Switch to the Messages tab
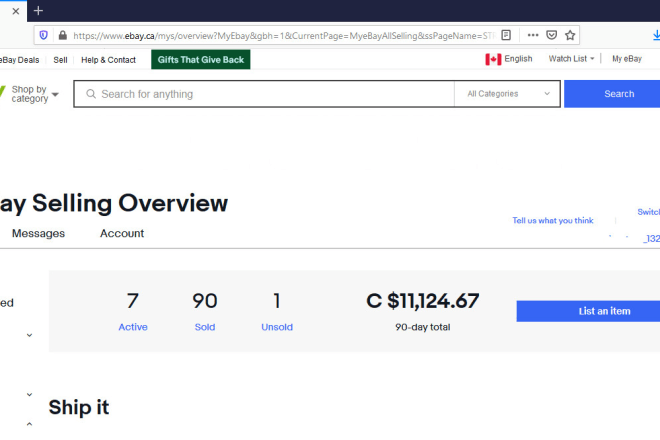Image resolution: width=660 pixels, height=440 pixels. pos(38,233)
